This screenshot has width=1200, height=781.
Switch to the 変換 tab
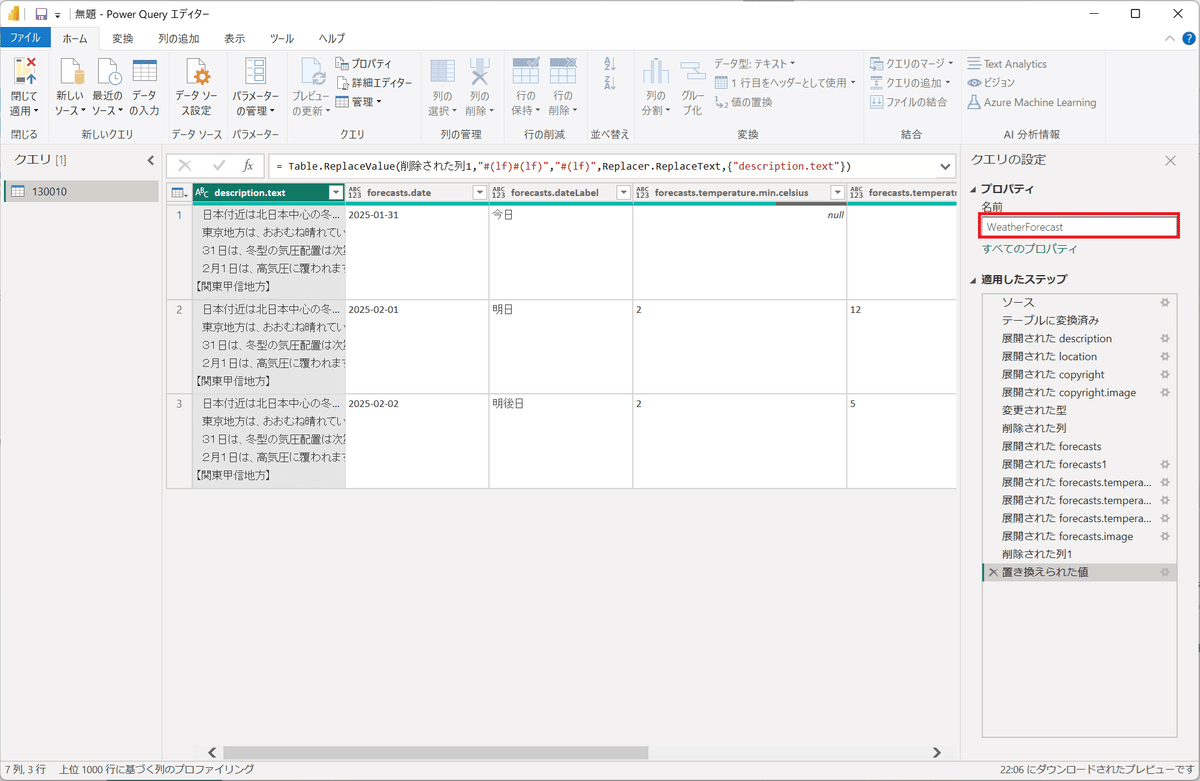coord(122,38)
